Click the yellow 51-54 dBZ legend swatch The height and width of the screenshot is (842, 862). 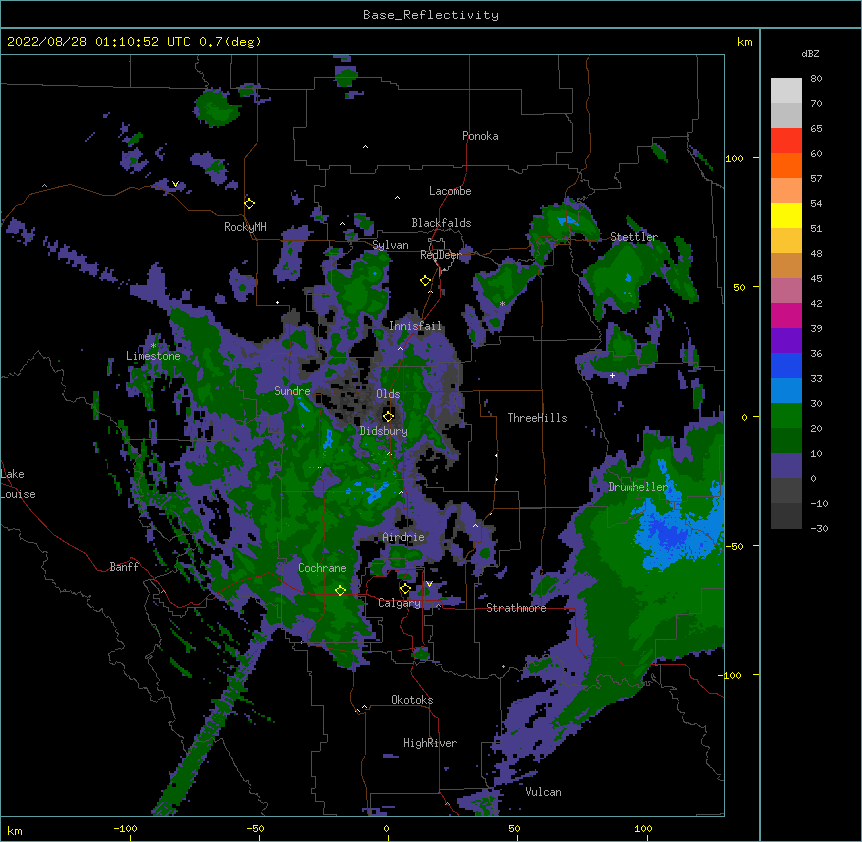(x=786, y=215)
